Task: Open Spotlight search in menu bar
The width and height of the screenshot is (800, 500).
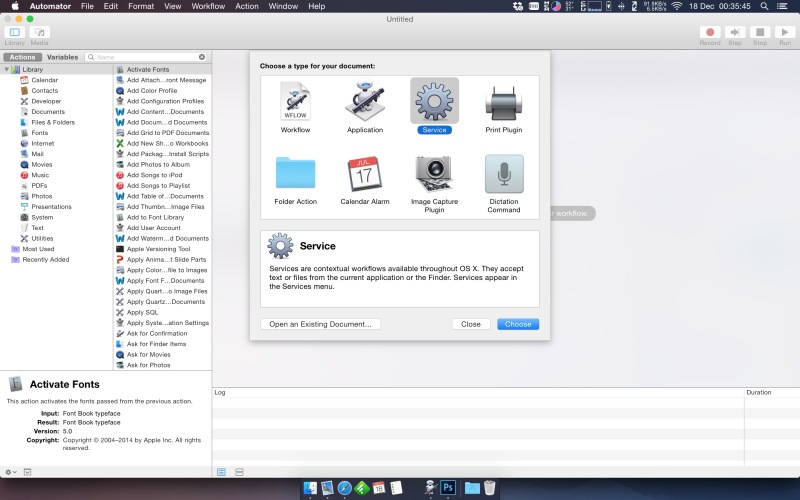Action: click(x=764, y=6)
